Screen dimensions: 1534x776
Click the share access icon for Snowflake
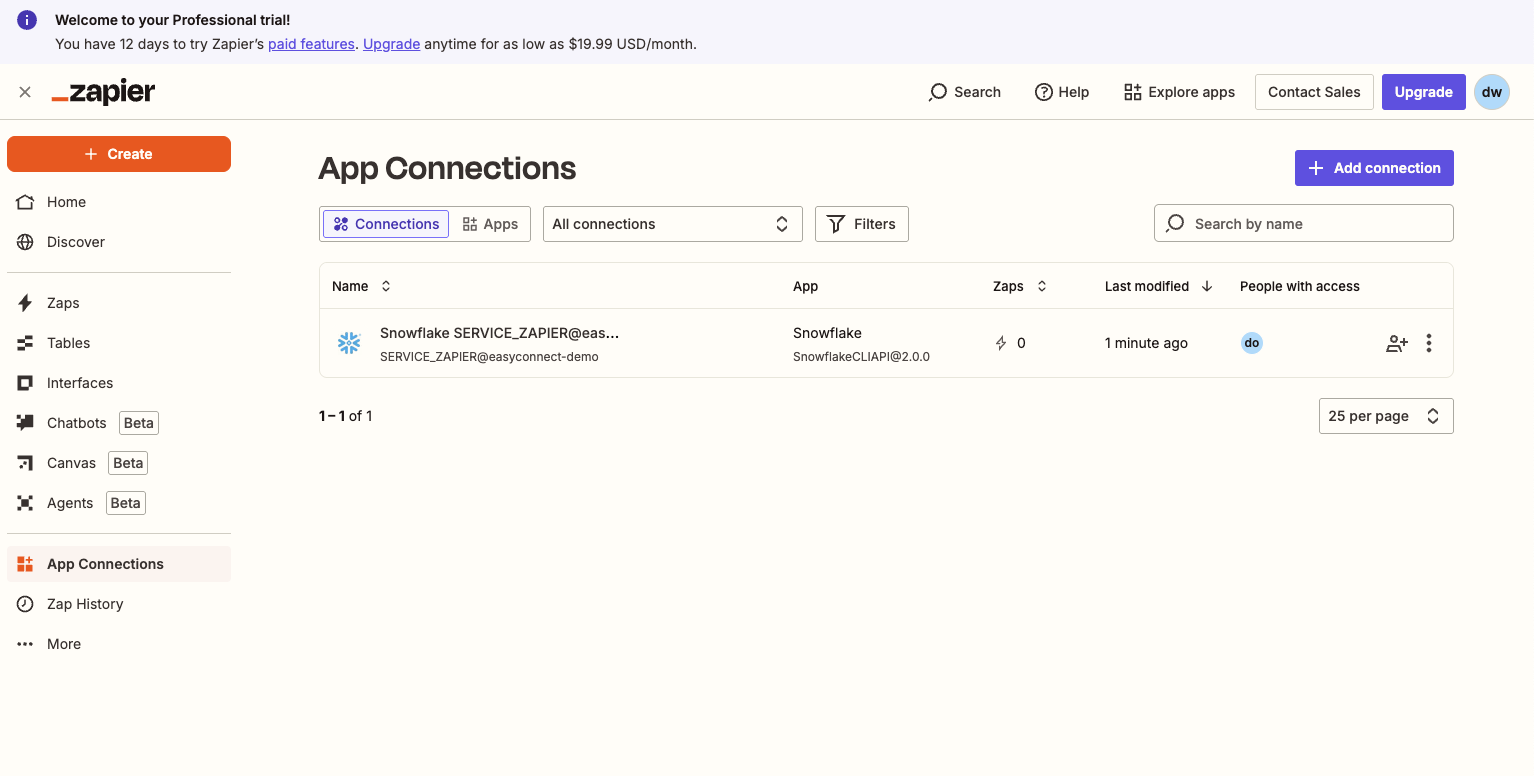click(x=1397, y=343)
